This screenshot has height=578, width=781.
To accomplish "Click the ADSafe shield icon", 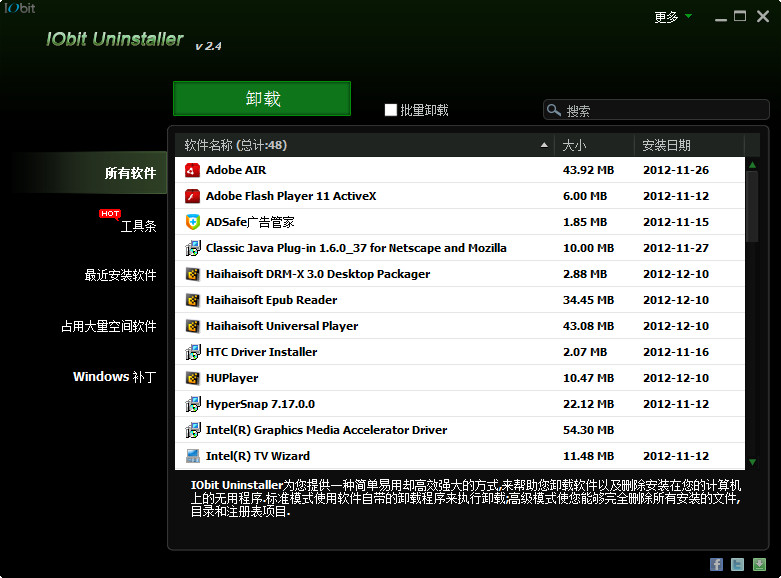I will point(192,222).
